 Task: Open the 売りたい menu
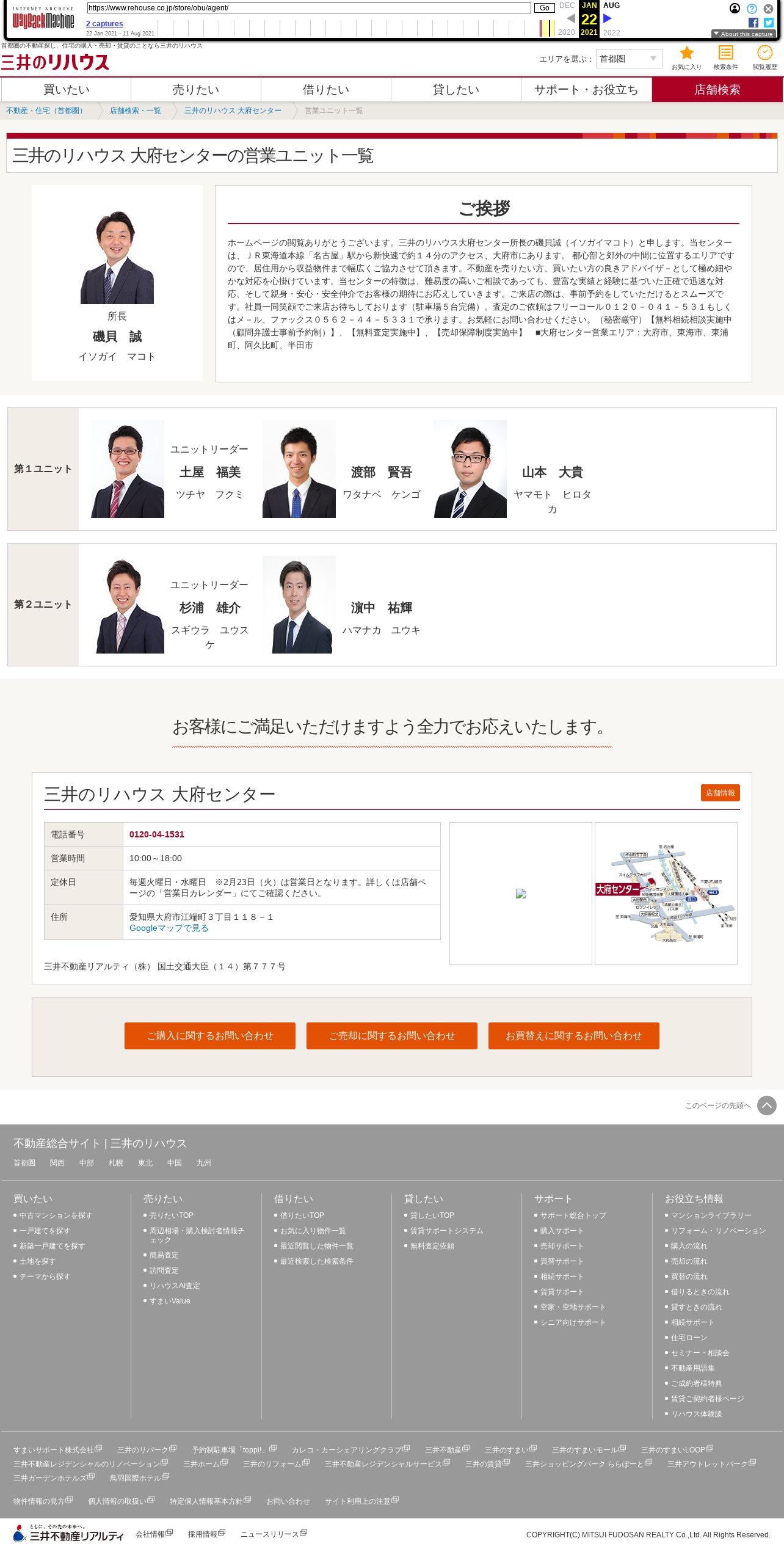[196, 90]
